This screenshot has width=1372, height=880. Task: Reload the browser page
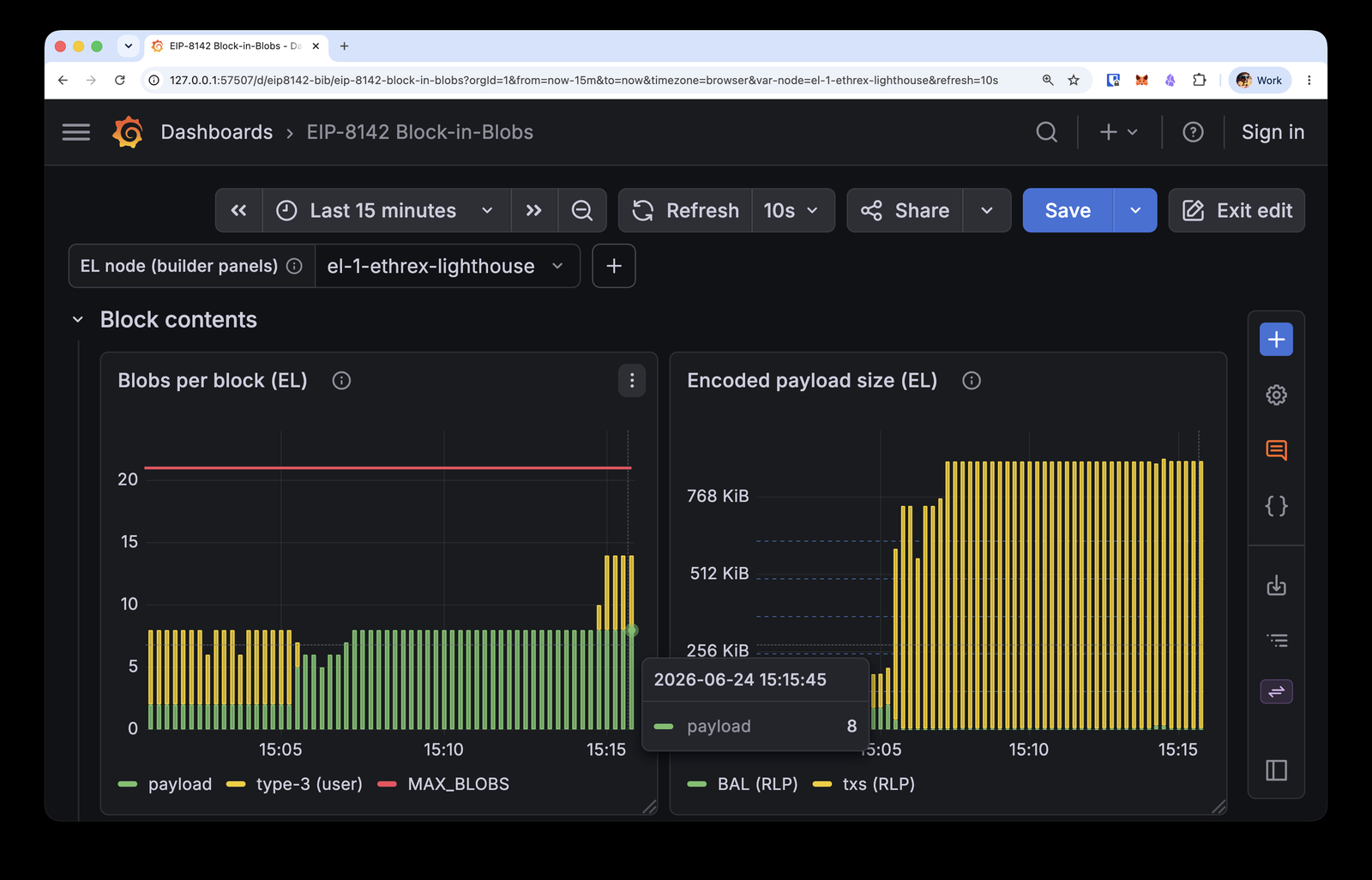pos(120,80)
